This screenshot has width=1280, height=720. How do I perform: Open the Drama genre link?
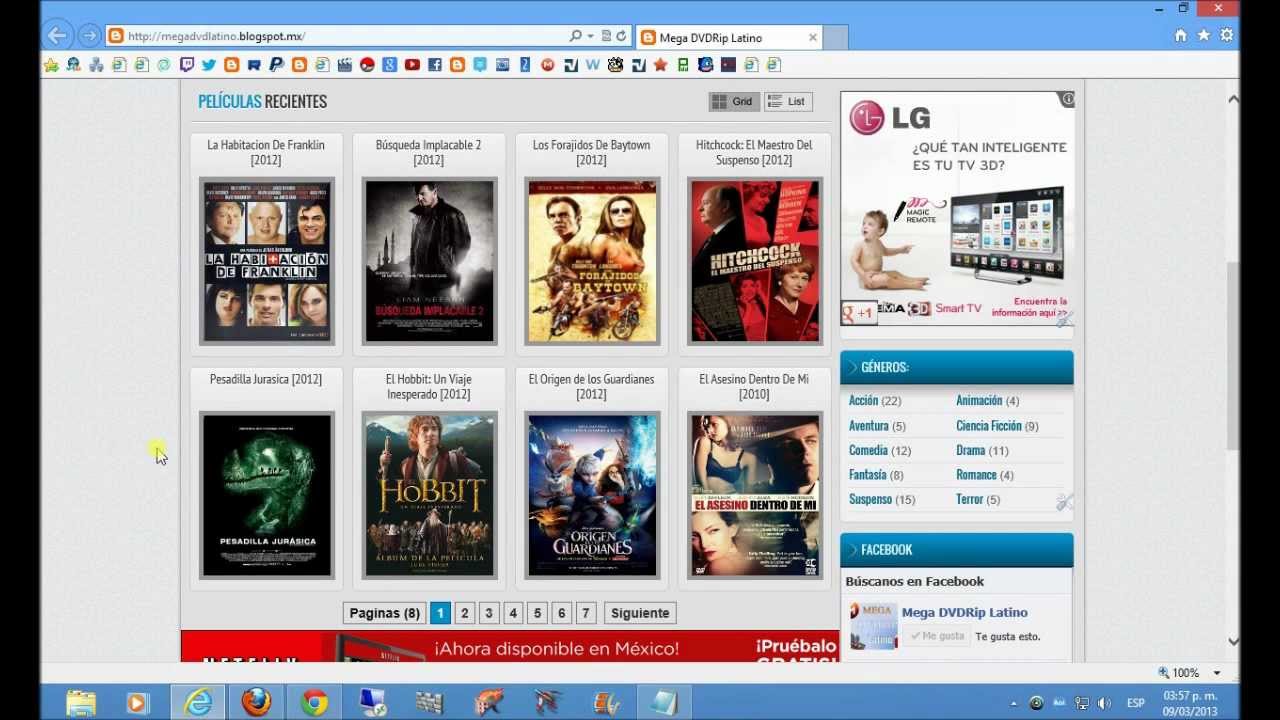pyautogui.click(x=970, y=451)
